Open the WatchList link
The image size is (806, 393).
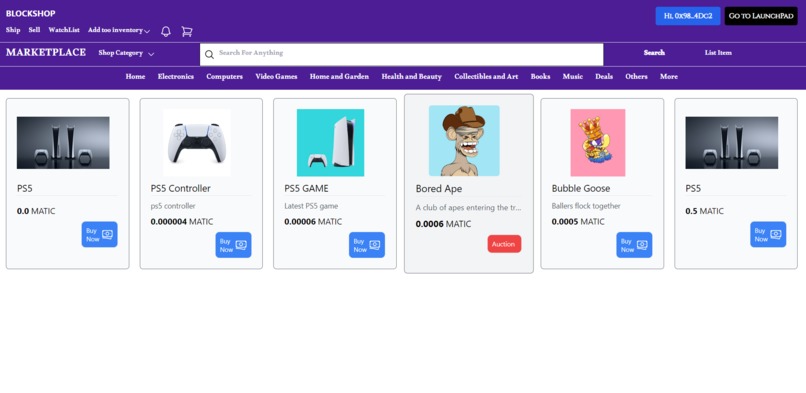tap(64, 30)
